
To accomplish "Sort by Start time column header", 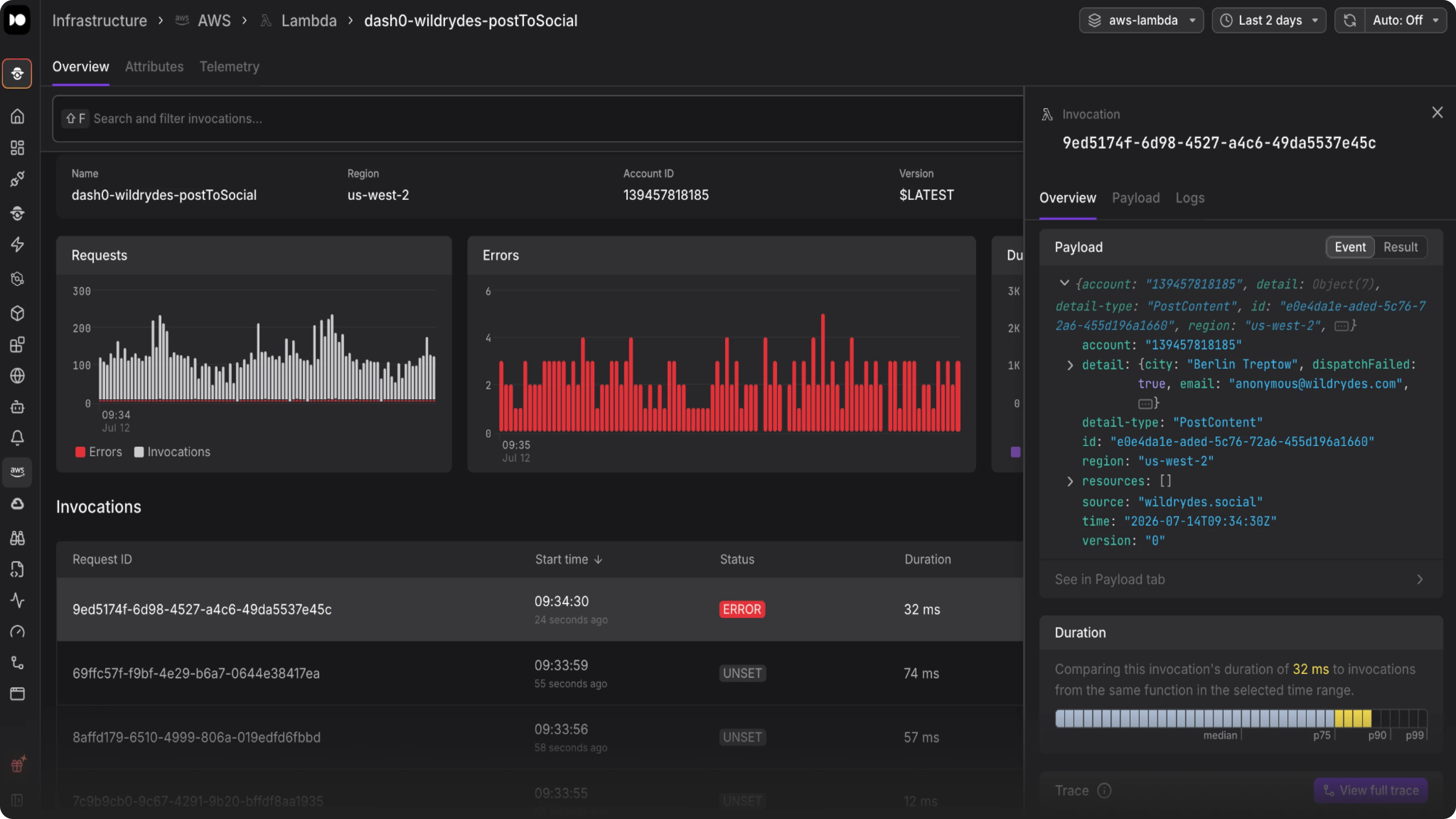I will point(569,560).
